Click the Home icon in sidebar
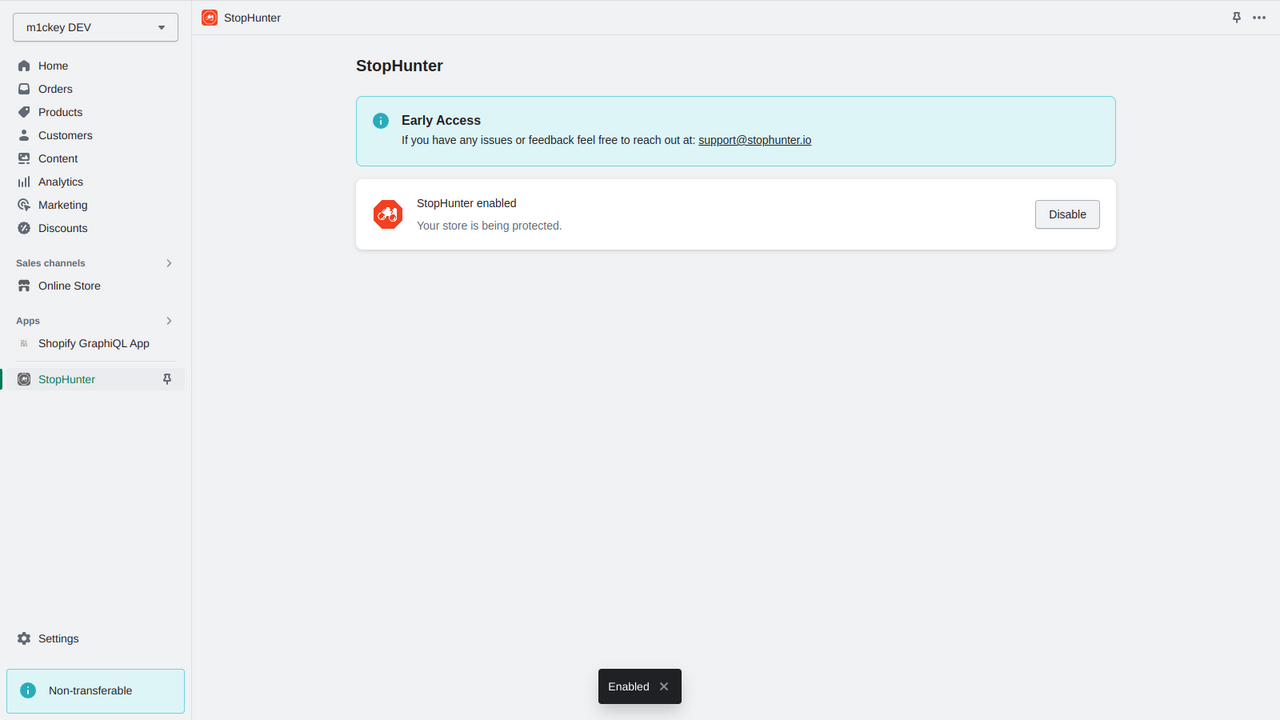The width and height of the screenshot is (1280, 720). pyautogui.click(x=24, y=66)
